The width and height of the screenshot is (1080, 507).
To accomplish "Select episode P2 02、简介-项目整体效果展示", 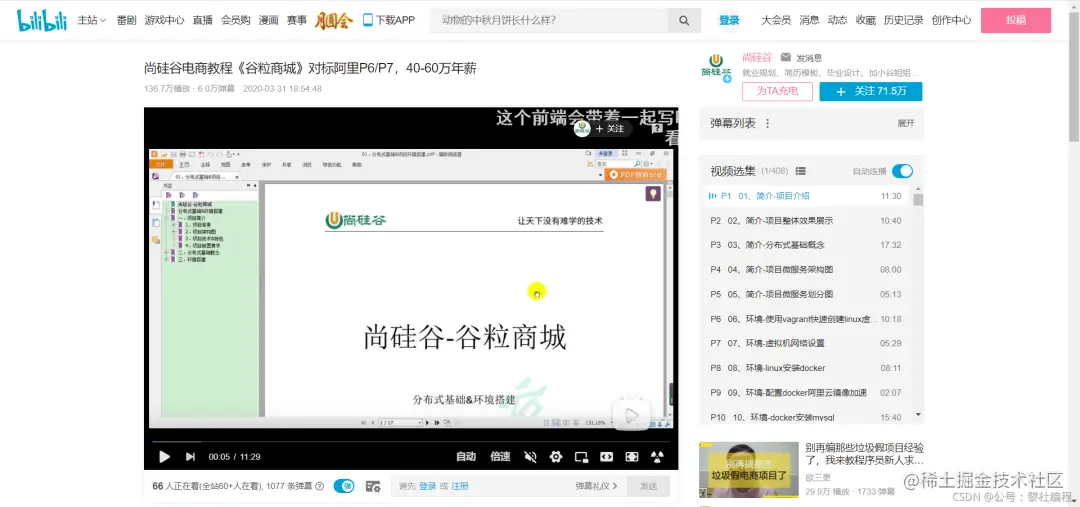I will point(805,220).
